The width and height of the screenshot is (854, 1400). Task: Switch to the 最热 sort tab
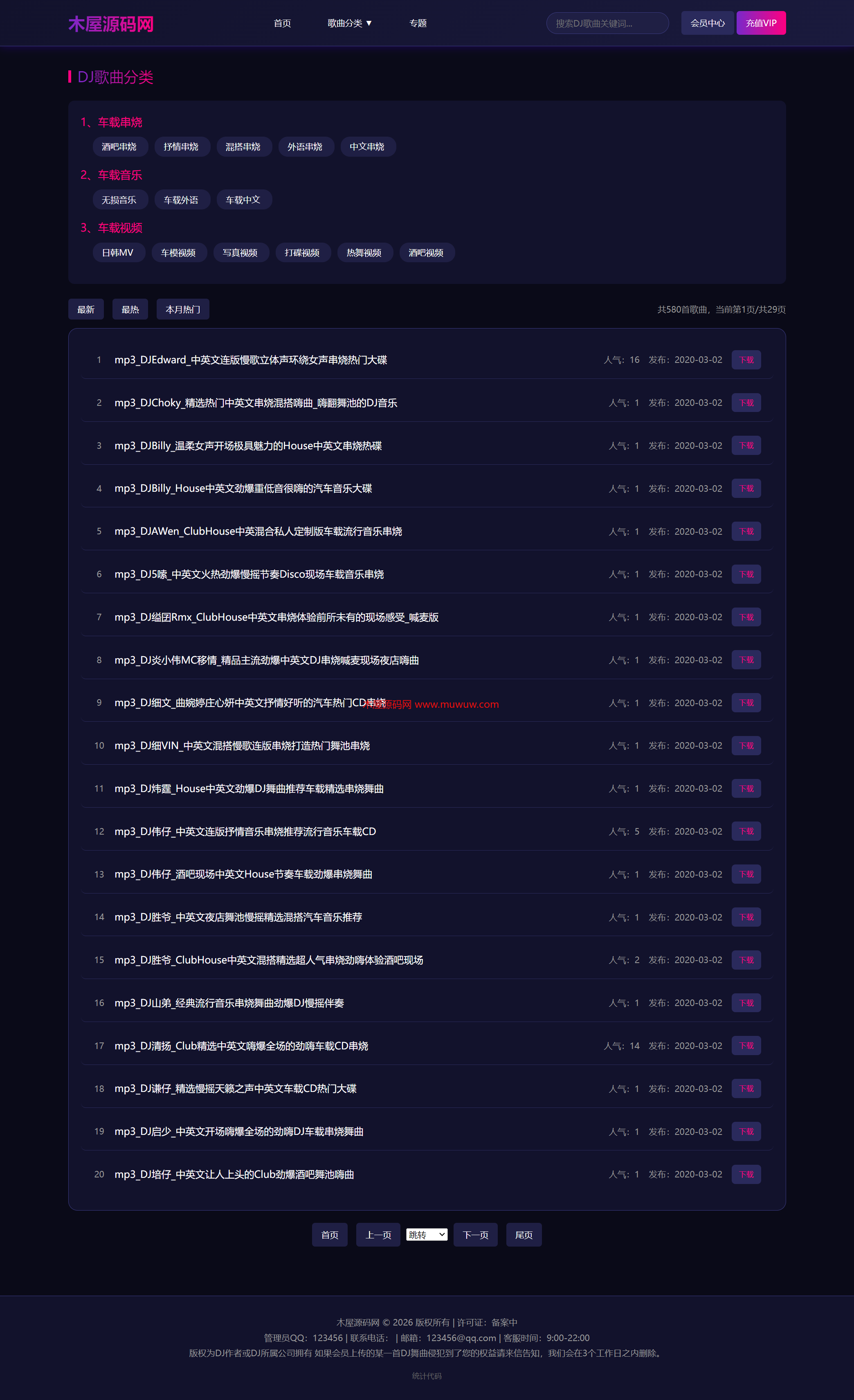130,310
